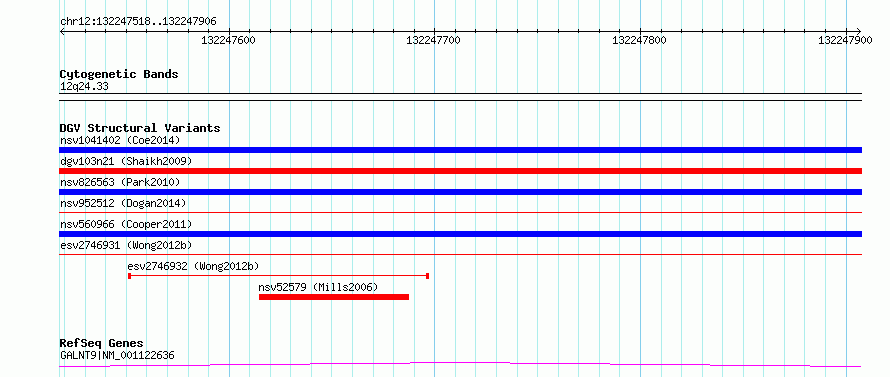
Task: Select the nsv952512 (Dogan2014) thin red line
Action: (x=460, y=212)
